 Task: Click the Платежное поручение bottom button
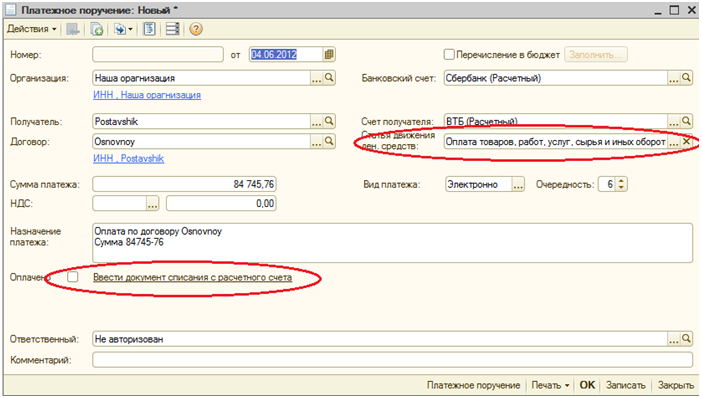[x=473, y=385]
